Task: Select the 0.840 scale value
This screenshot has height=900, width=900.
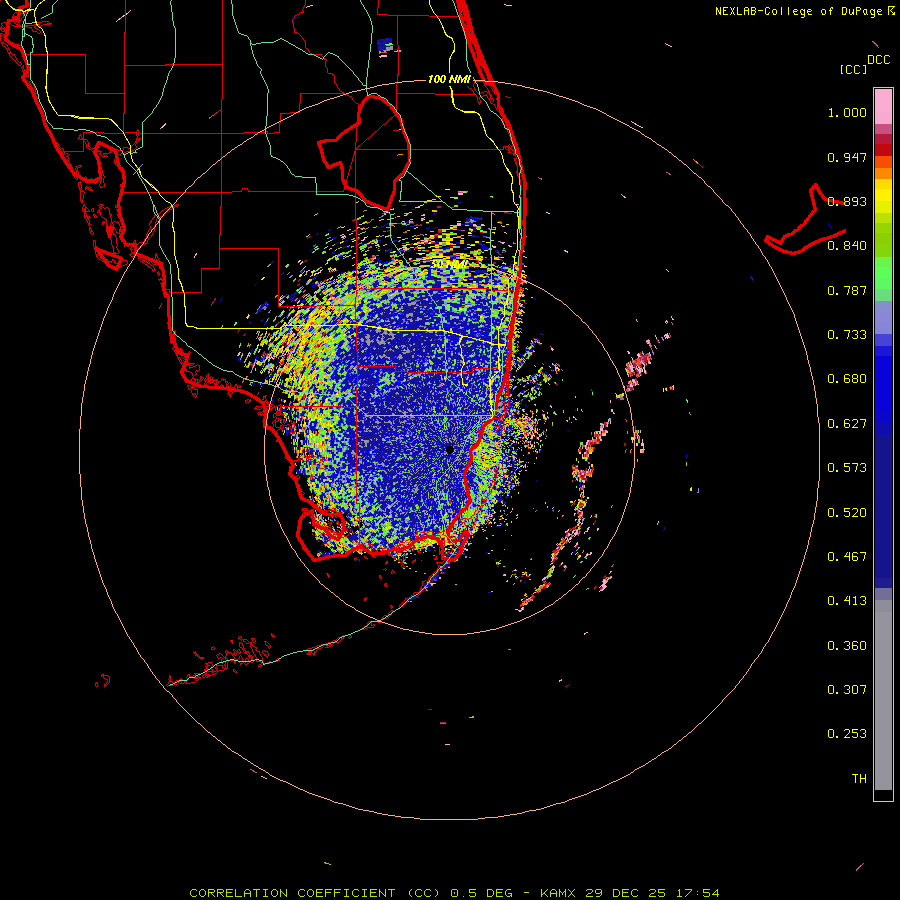Action: (847, 246)
